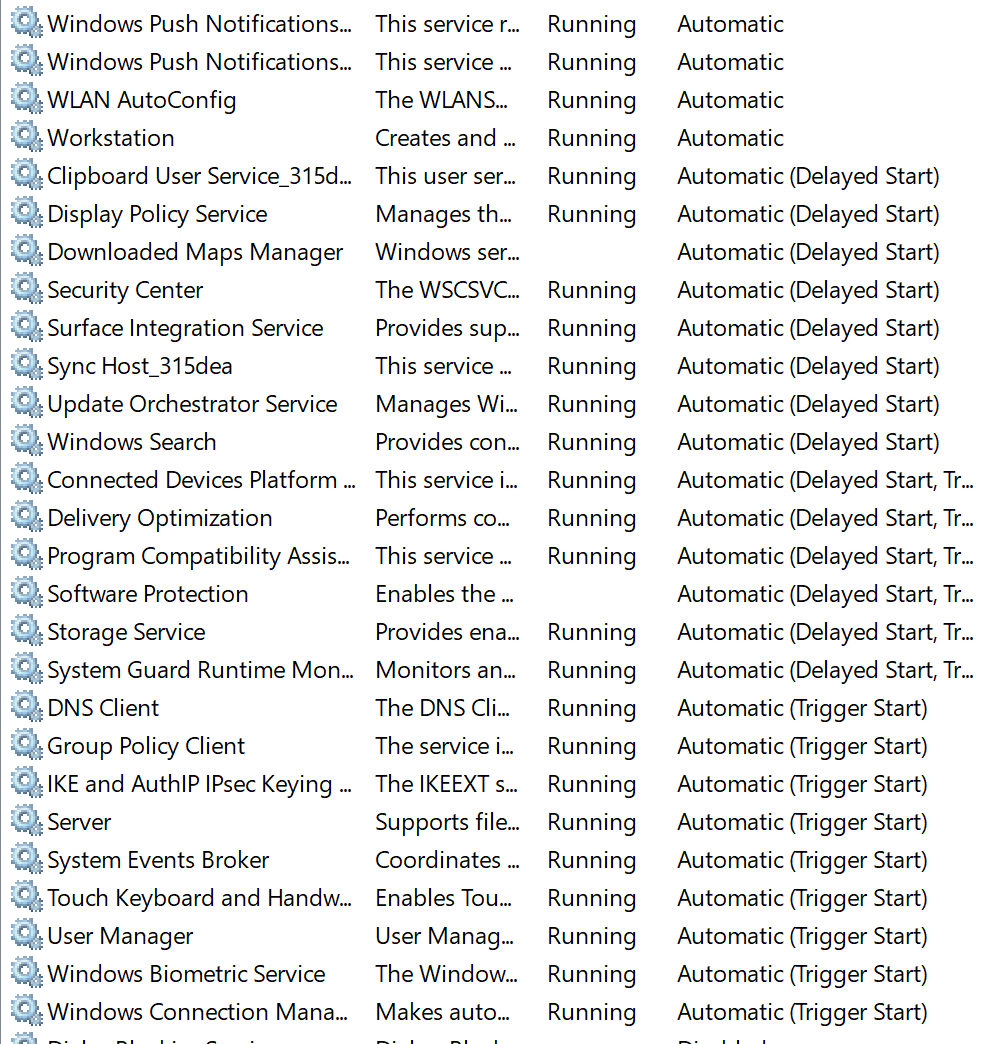Click the Security Center service icon

pos(27,288)
